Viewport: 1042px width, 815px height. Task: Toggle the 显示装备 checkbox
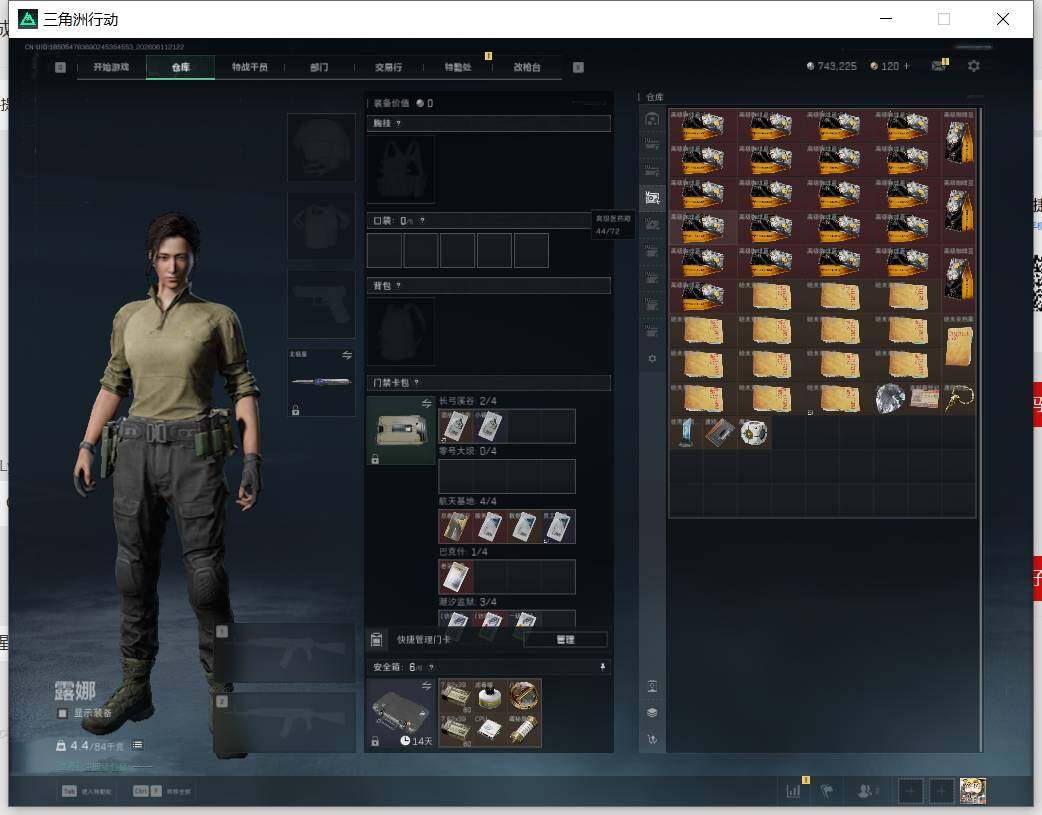[x=62, y=713]
